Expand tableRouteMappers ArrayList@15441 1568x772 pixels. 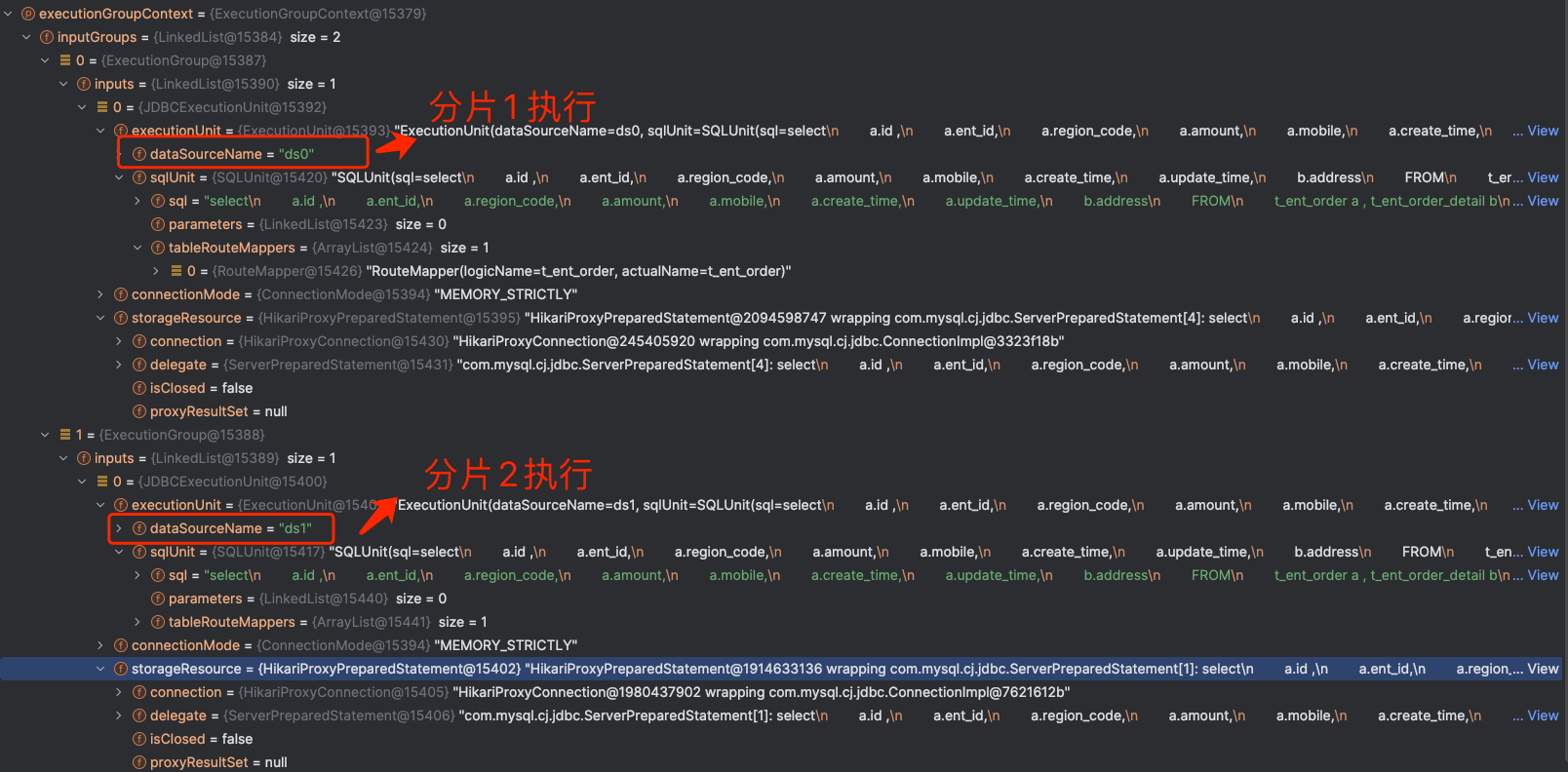(137, 622)
